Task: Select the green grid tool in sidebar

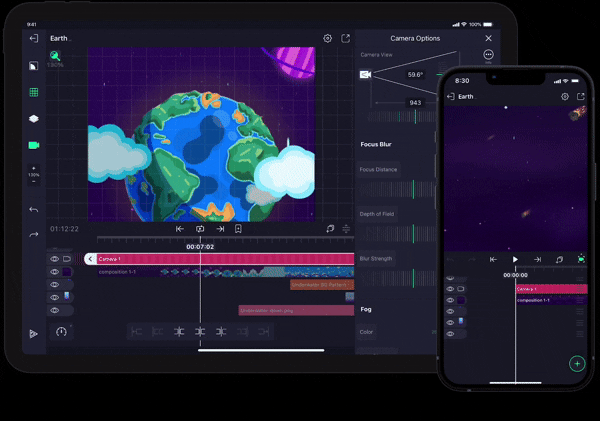Action: pyautogui.click(x=33, y=92)
